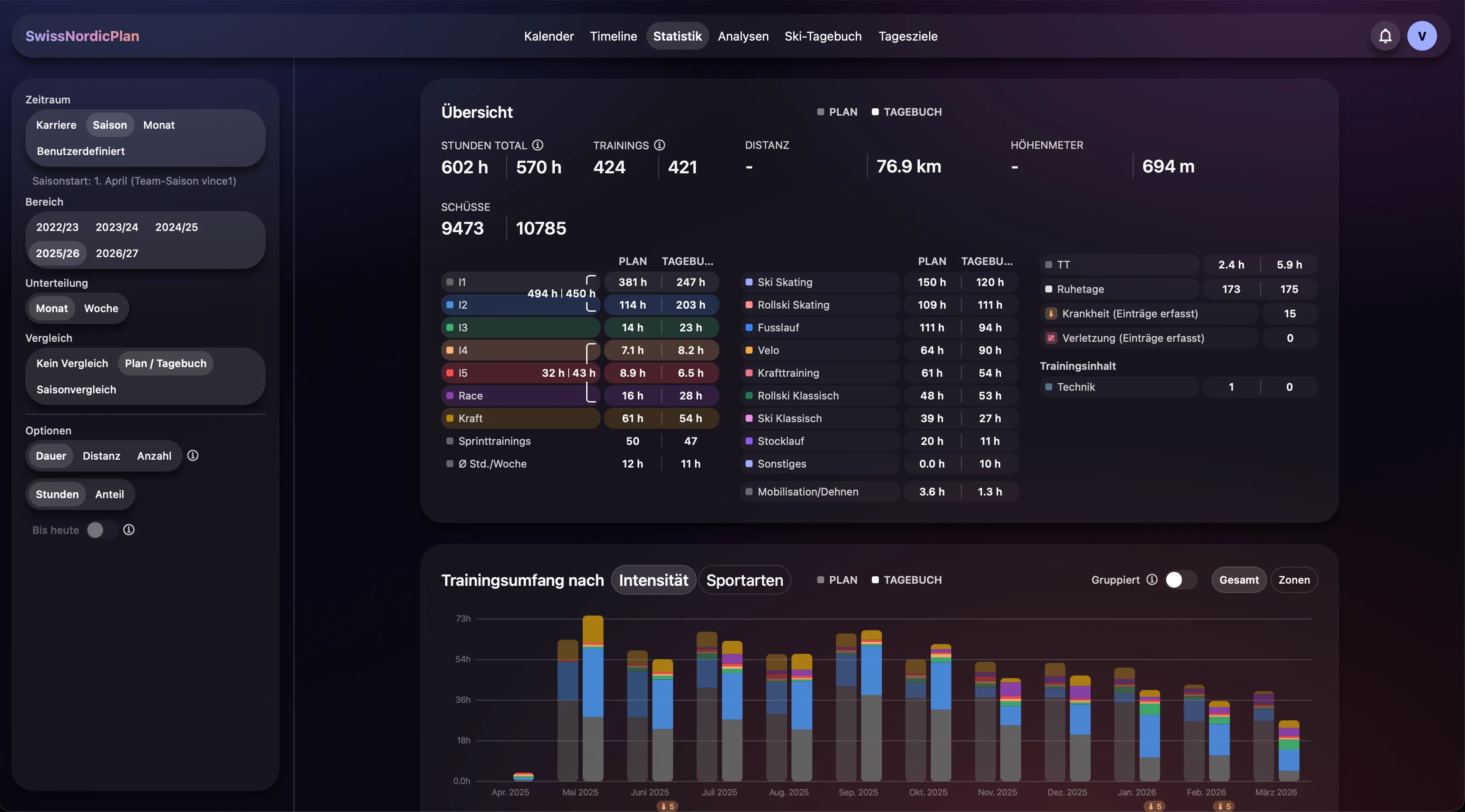The width and height of the screenshot is (1465, 812).
Task: Click the Krankheit thermometer icon
Action: coord(1051,313)
